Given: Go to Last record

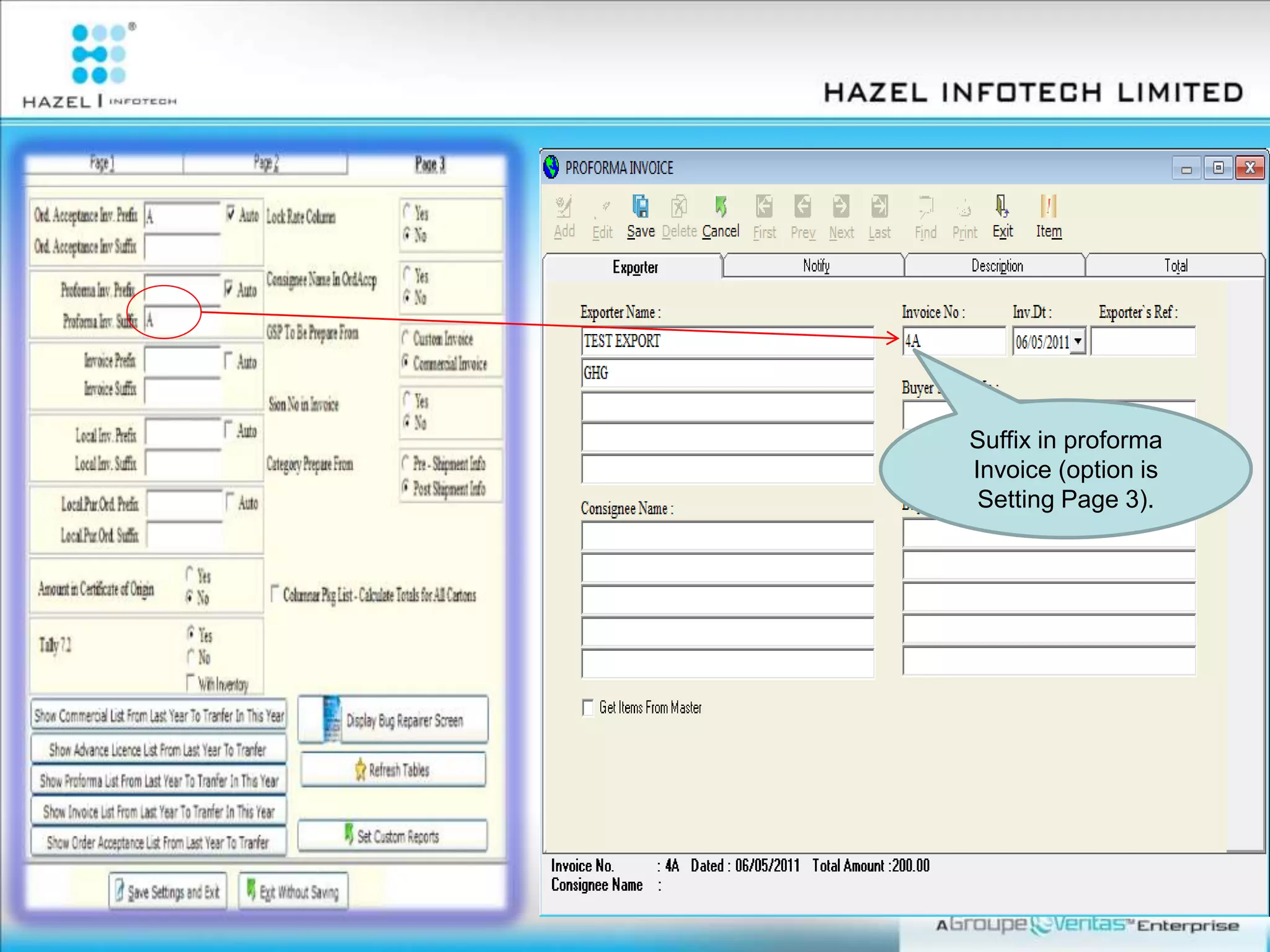Looking at the screenshot, I should coord(879,218).
